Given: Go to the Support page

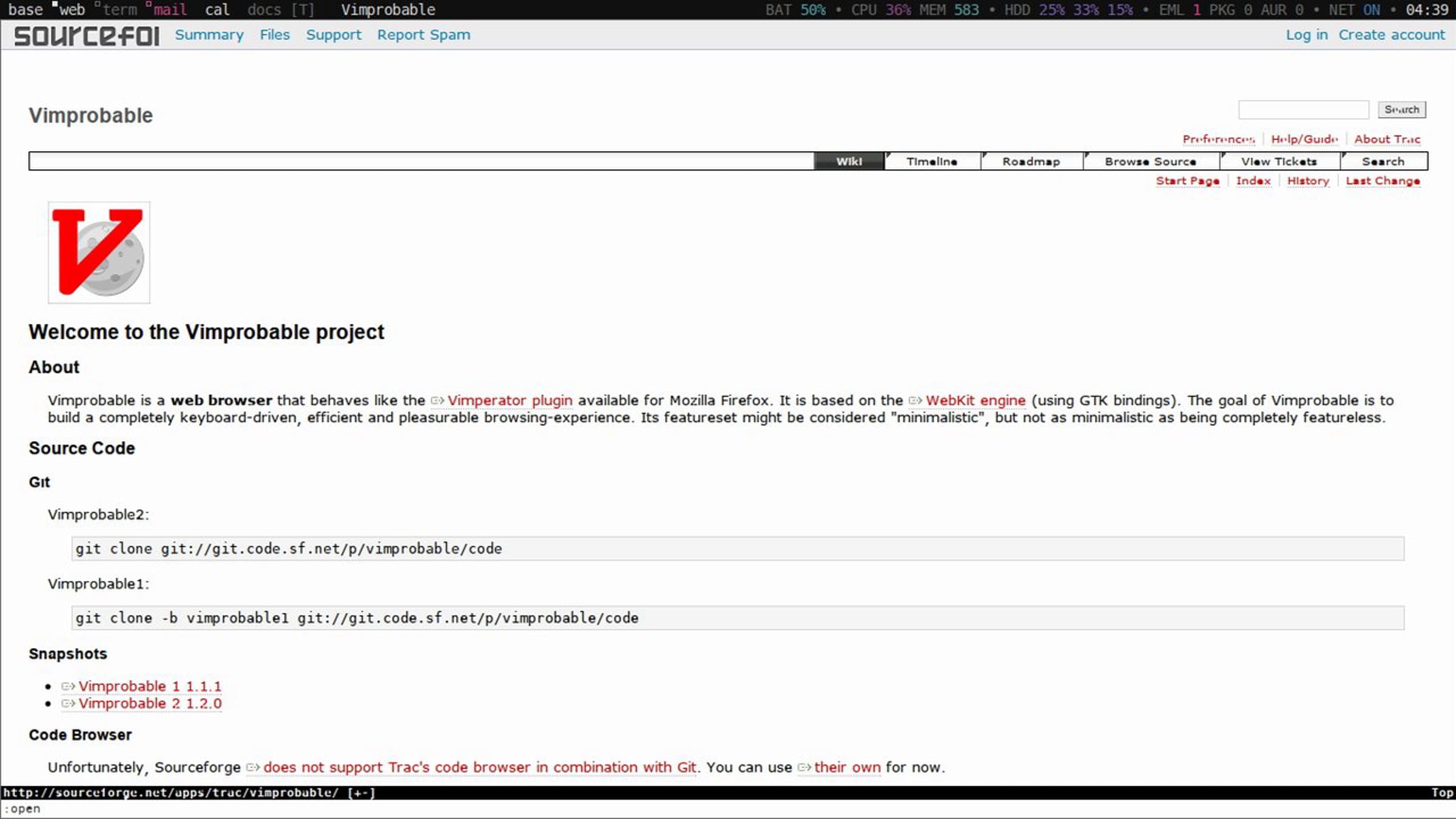Looking at the screenshot, I should click(334, 35).
